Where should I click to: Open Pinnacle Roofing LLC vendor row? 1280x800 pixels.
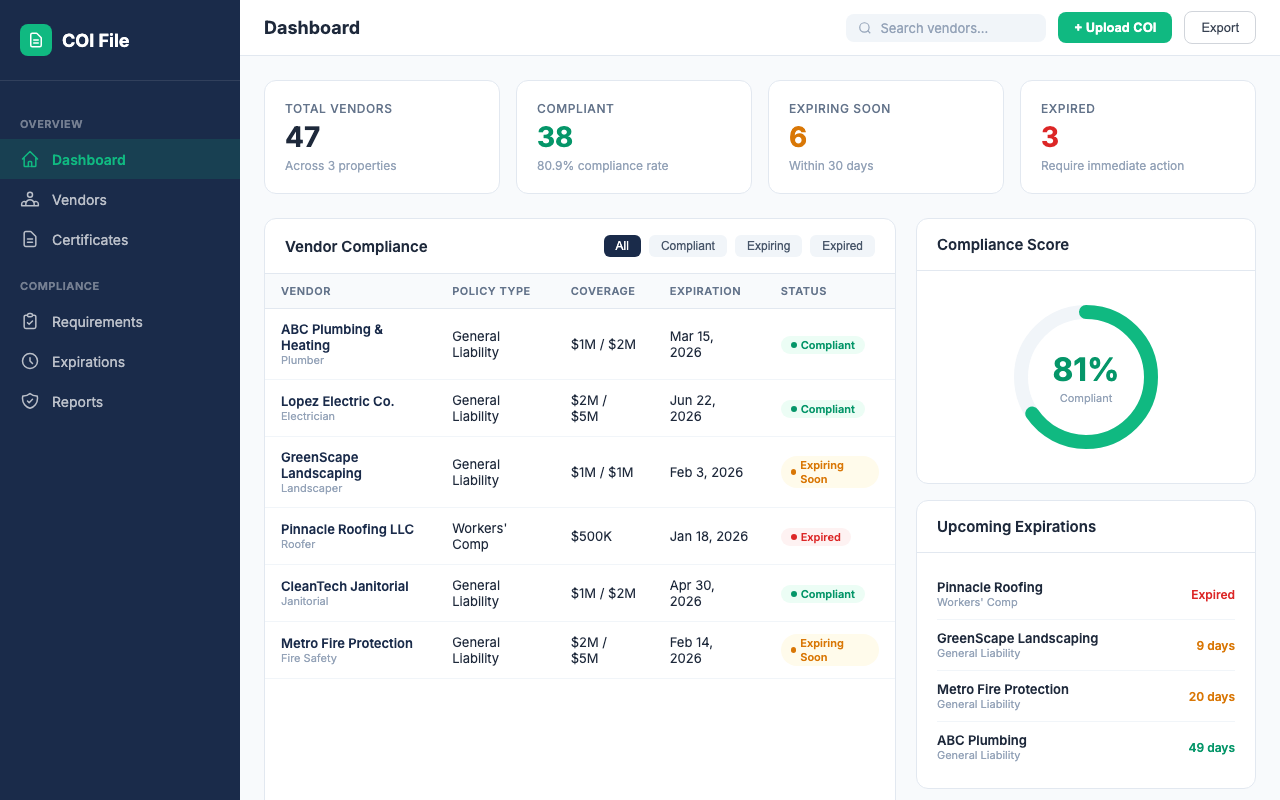click(x=580, y=536)
